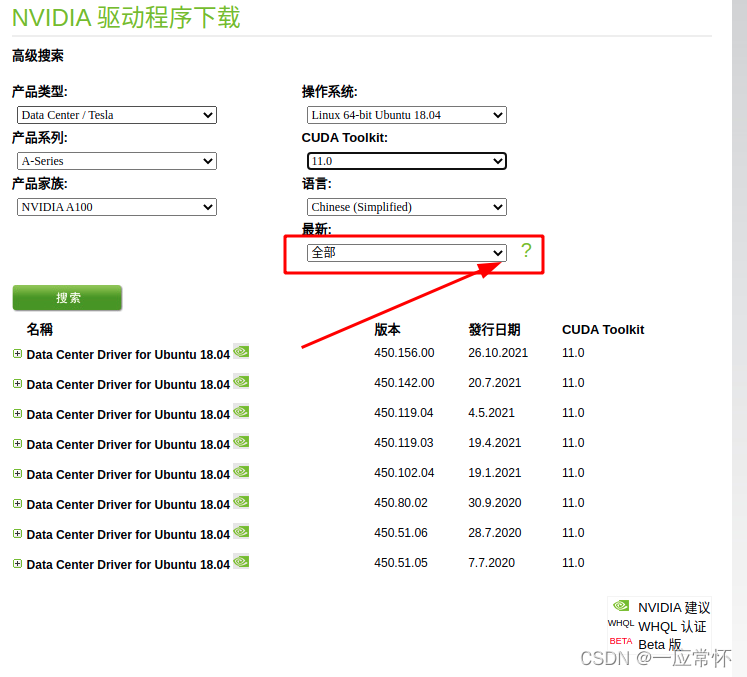Click NVIDIA recommended icon on 450.80.02 row
This screenshot has height=677, width=747.
241,501
